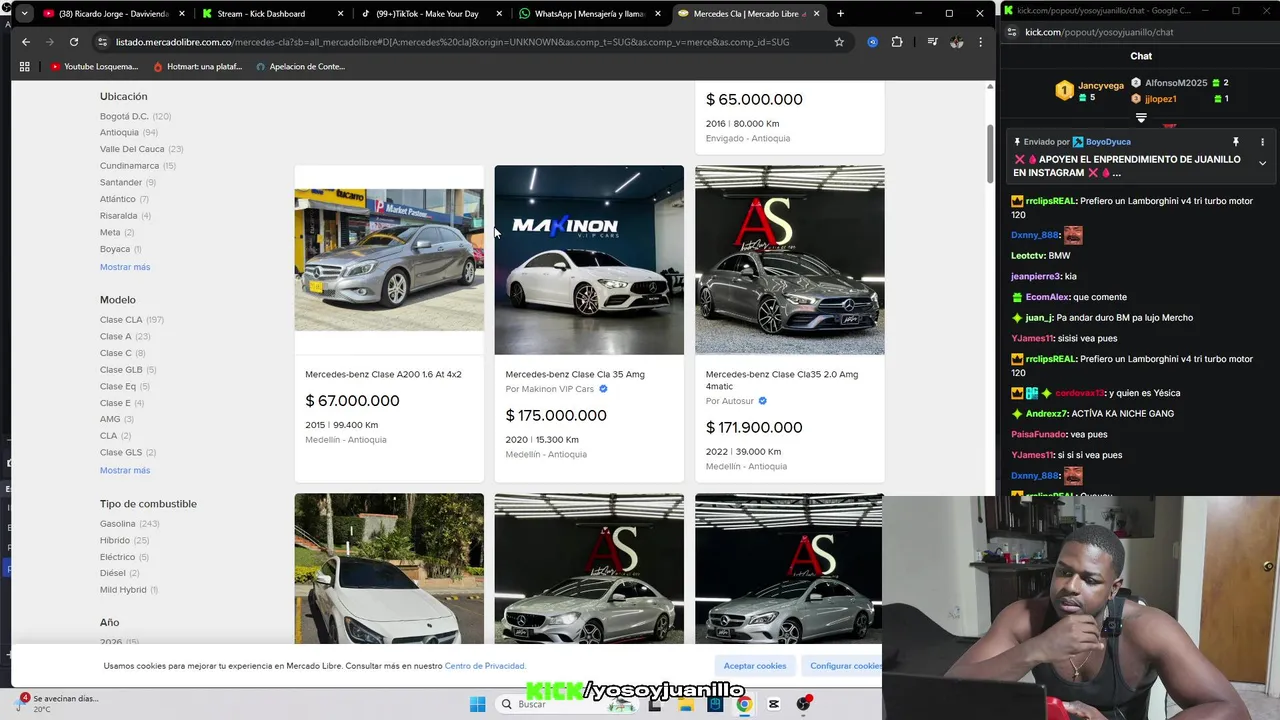Filter by Eléctrico fuel type
The width and height of the screenshot is (1280, 720).
tap(124, 557)
